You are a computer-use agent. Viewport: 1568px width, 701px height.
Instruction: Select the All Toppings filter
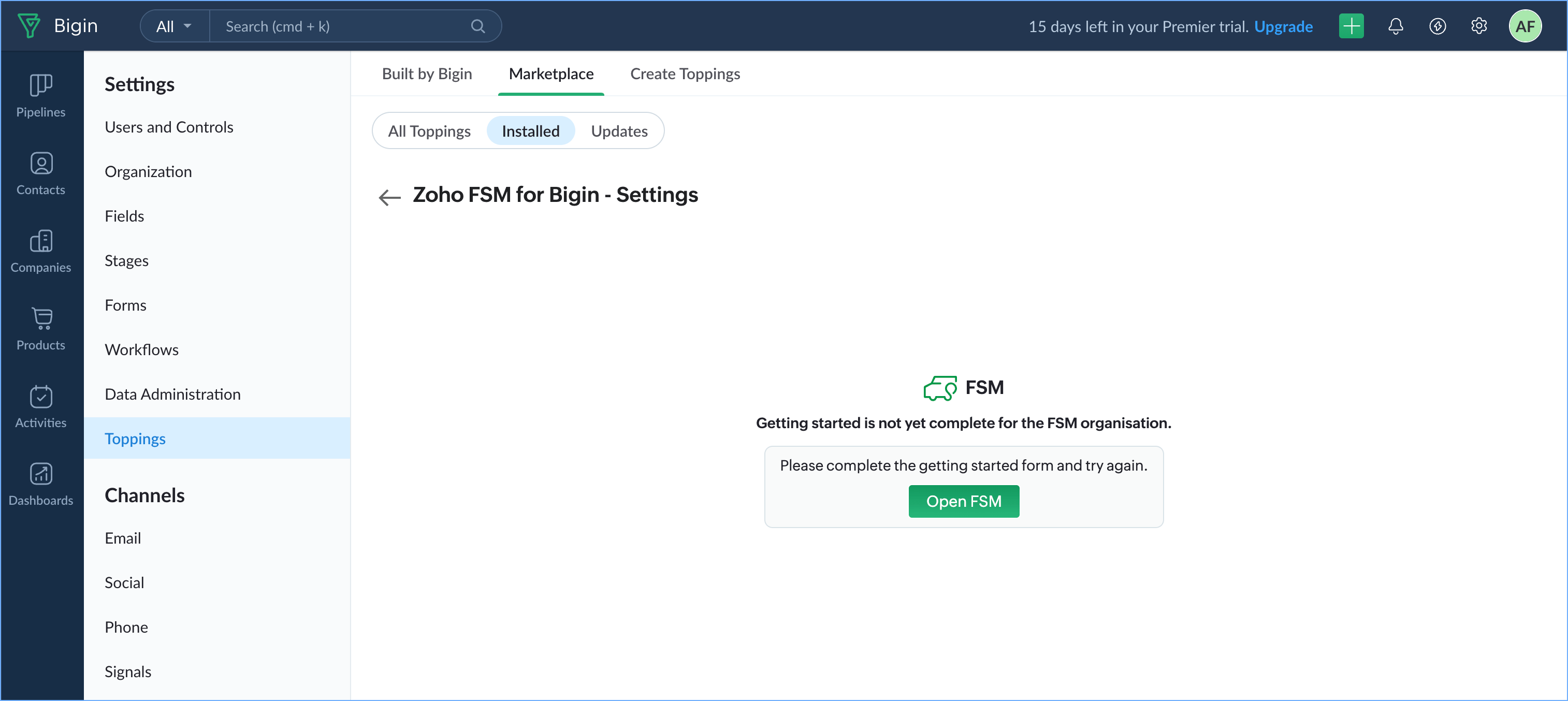pyautogui.click(x=429, y=131)
